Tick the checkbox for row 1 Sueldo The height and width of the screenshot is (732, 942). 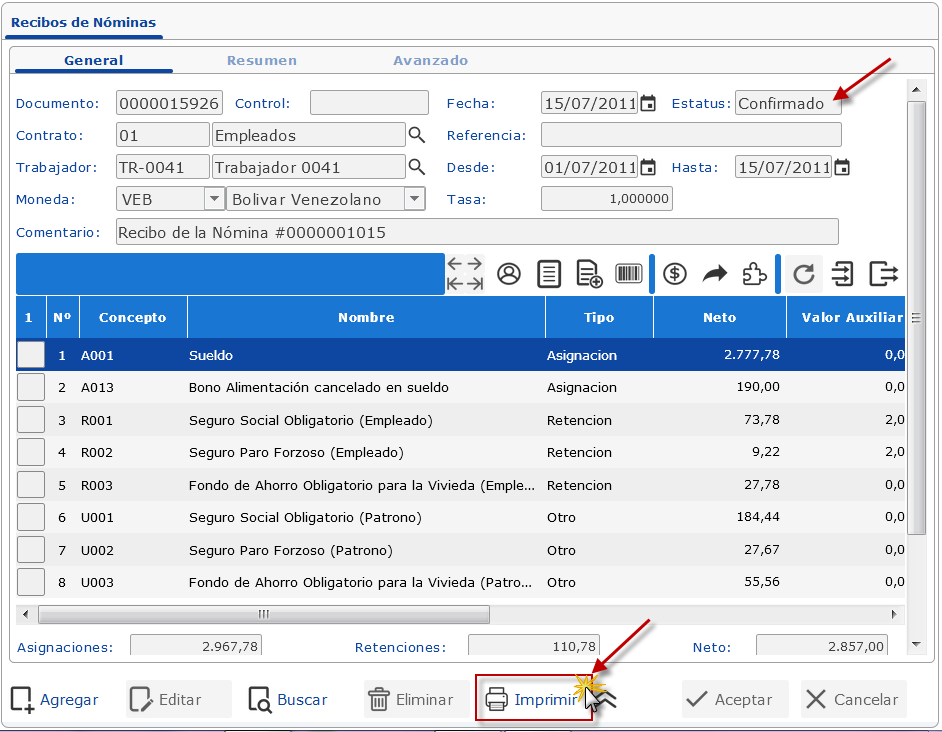pos(31,355)
